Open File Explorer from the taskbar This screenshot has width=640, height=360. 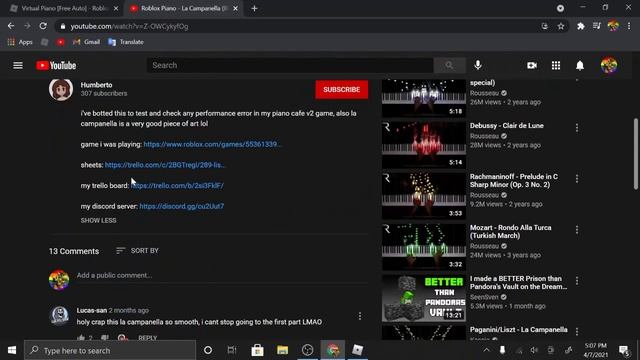coord(282,350)
